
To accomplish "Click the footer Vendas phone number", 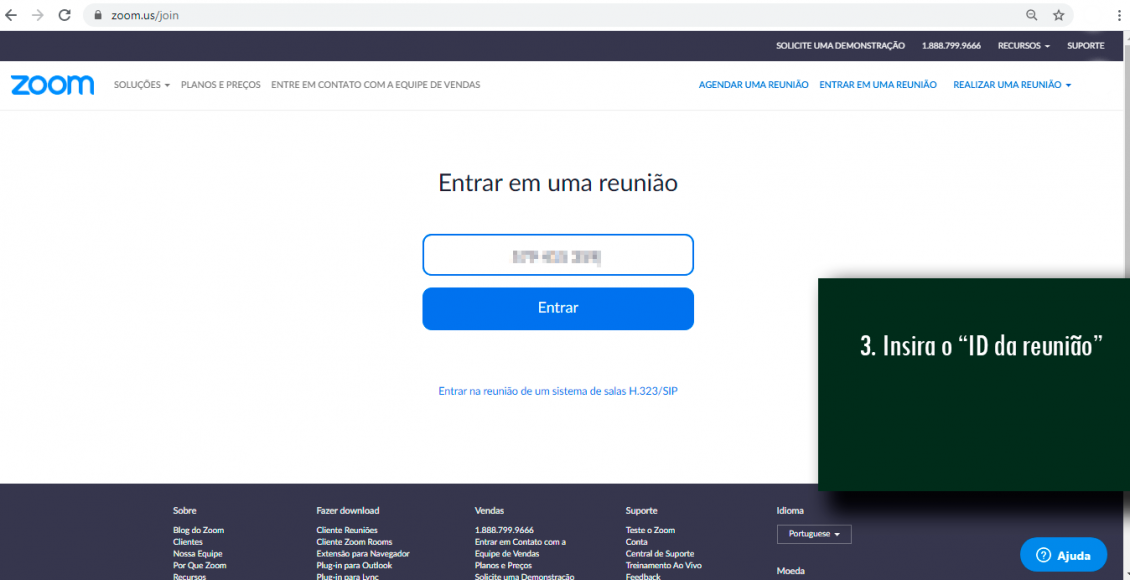I will point(504,530).
